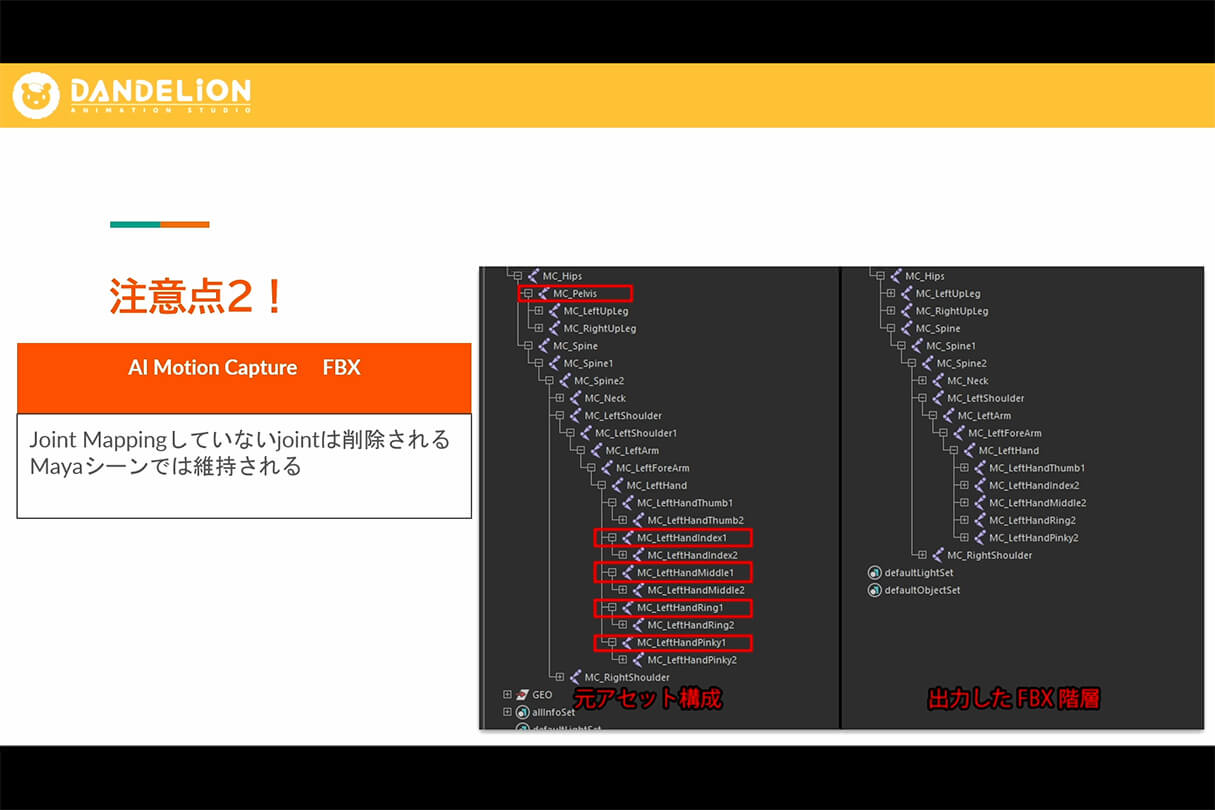1215x810 pixels.
Task: Select the joint icon beside MC_Hips
Action: (x=535, y=275)
